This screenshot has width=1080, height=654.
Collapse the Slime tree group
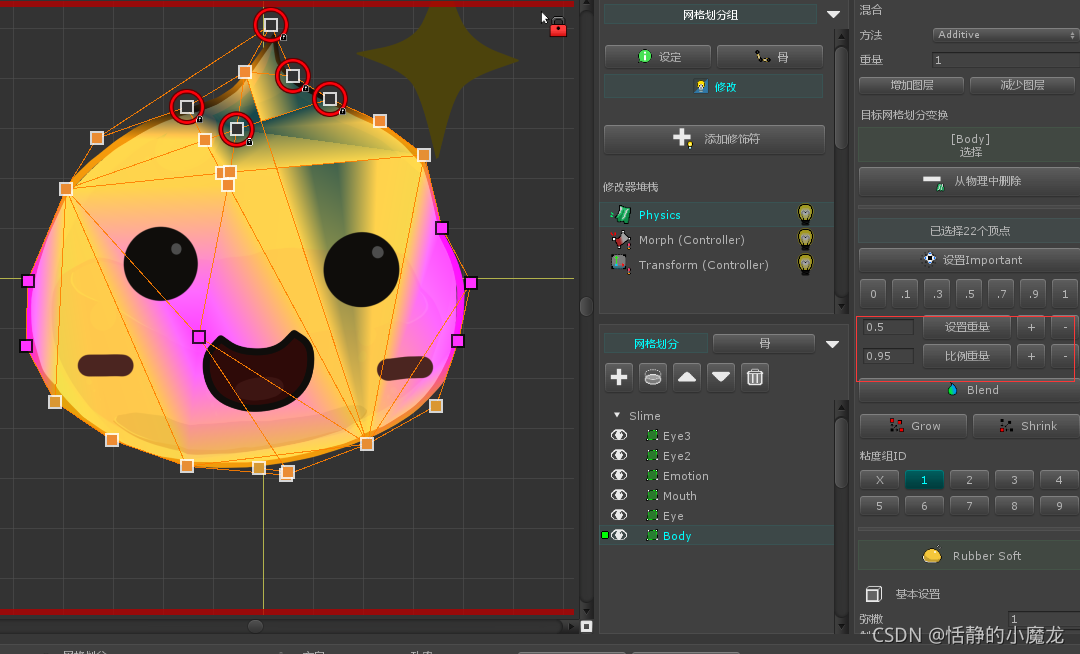coord(617,415)
